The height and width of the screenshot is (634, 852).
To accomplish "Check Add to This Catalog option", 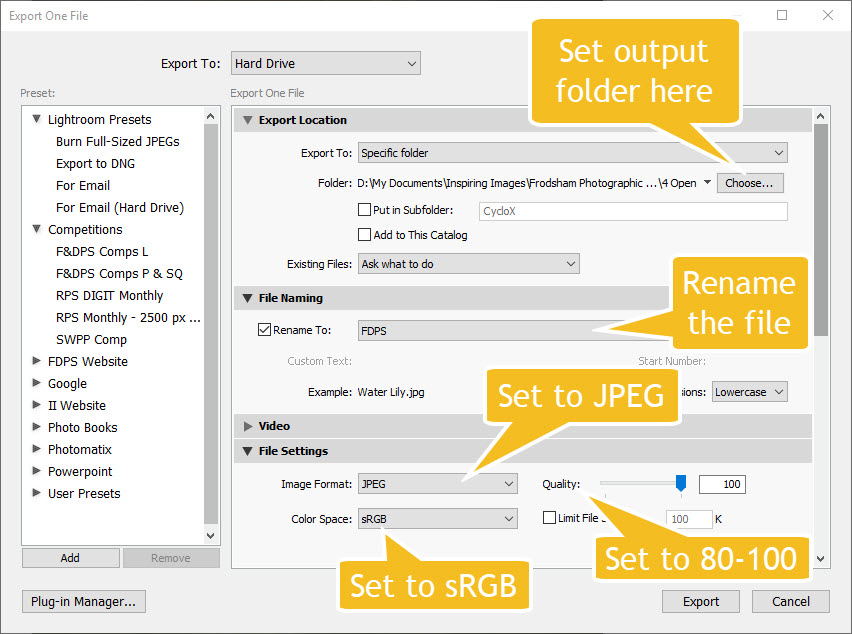I will pos(365,235).
